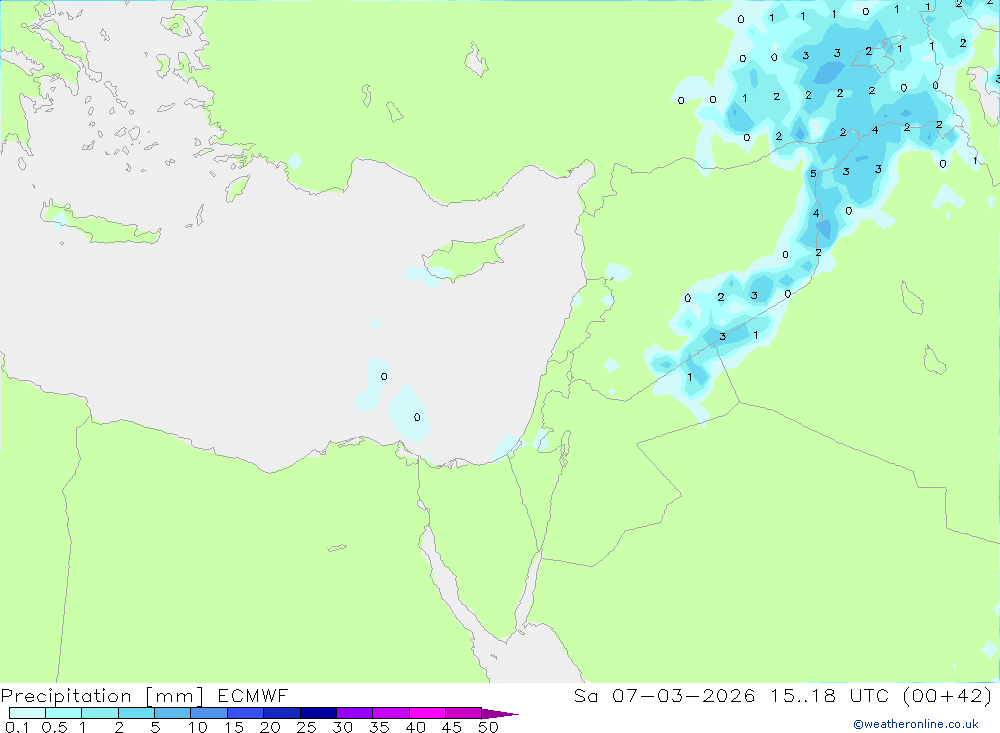The image size is (1000, 733).
Task: Click the 1–2 mm legend color swatch
Action: [100, 713]
